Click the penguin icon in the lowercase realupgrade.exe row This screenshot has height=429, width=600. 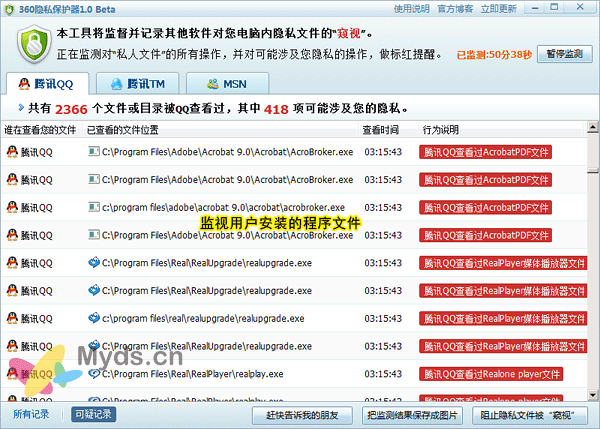tap(12, 318)
